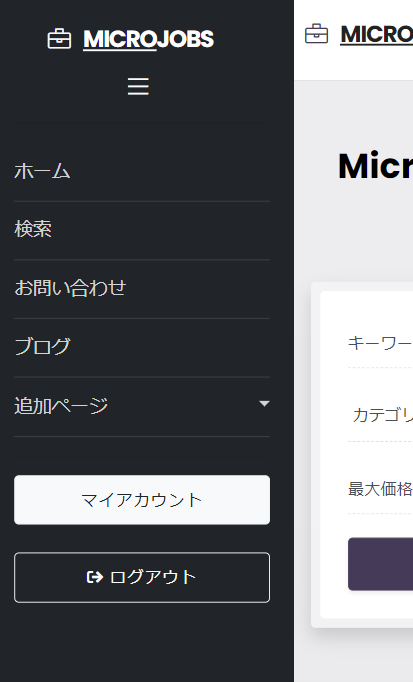Click the logout arrow icon
Viewport: 413px width, 682px height.
95,577
